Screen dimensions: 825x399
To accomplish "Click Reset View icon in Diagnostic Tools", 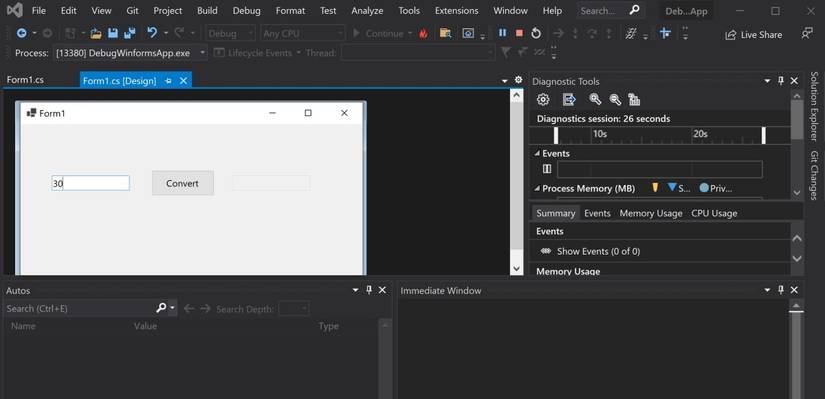I will click(x=634, y=99).
